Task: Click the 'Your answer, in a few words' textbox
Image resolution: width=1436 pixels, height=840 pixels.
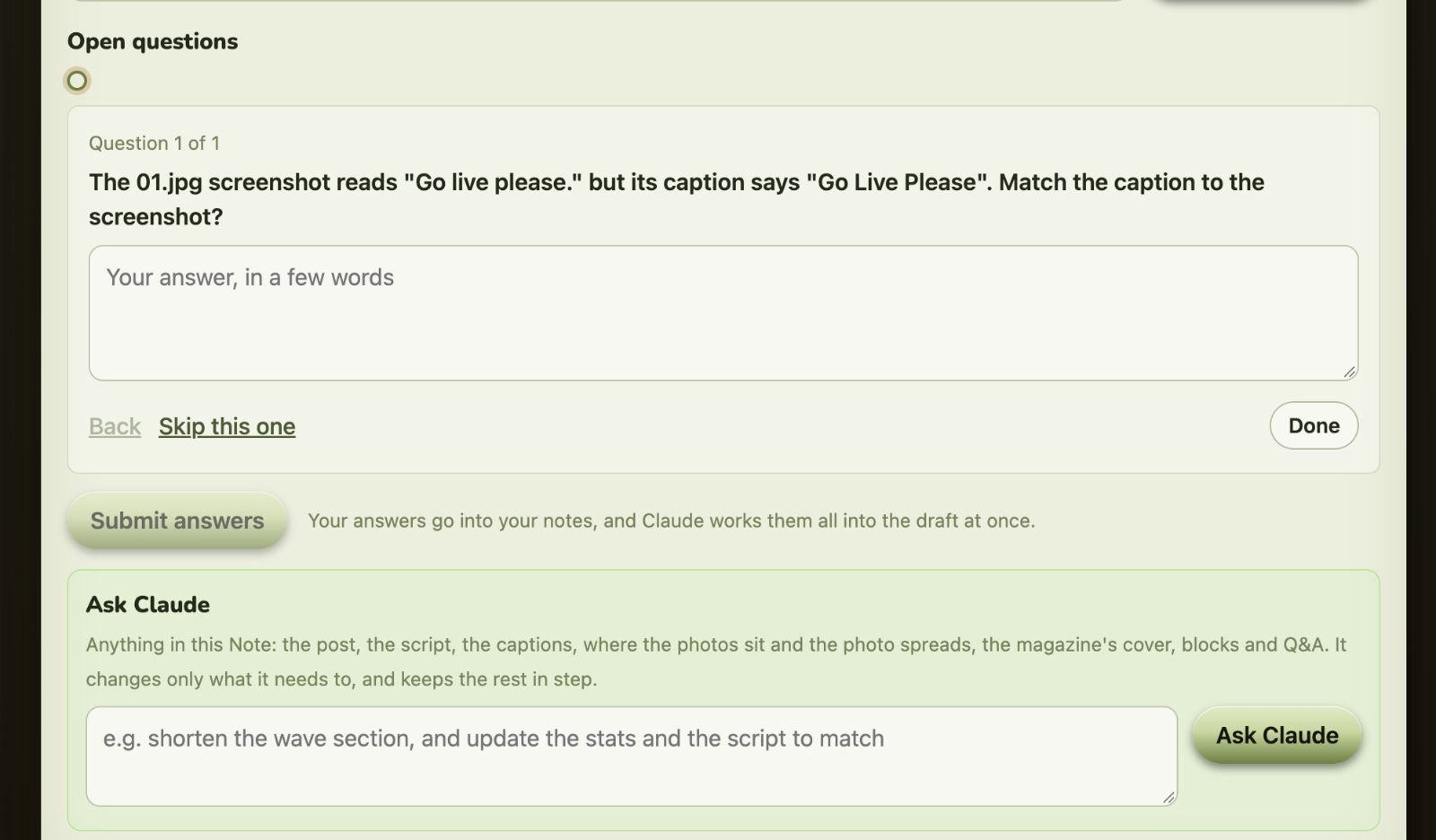Action: [723, 313]
